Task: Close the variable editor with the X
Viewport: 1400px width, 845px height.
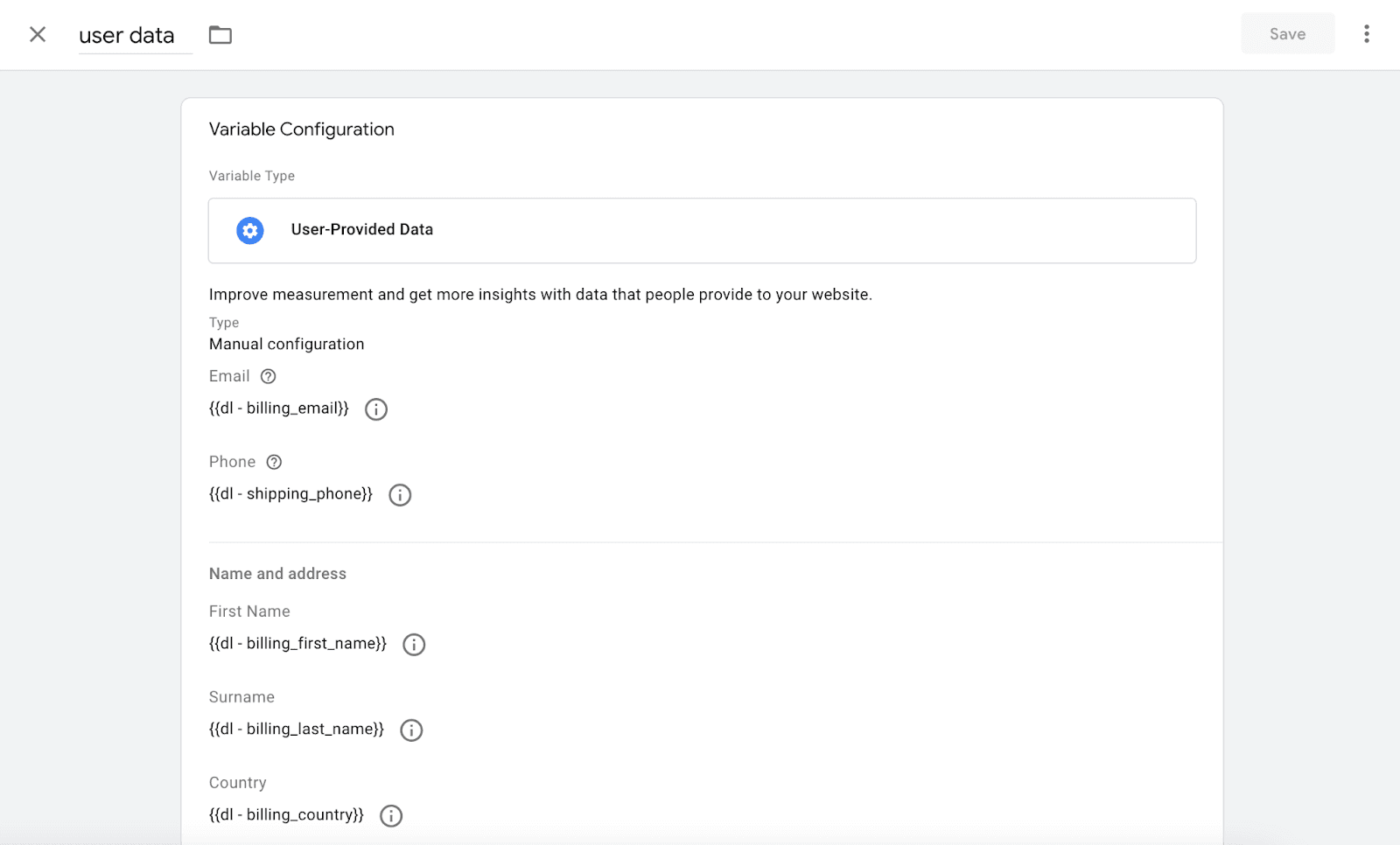Action: coord(38,34)
